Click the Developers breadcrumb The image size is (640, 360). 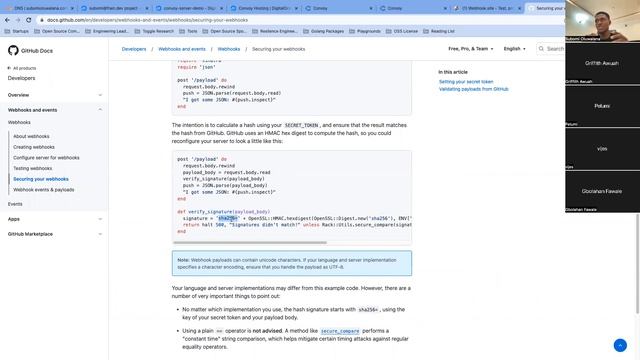tap(133, 49)
